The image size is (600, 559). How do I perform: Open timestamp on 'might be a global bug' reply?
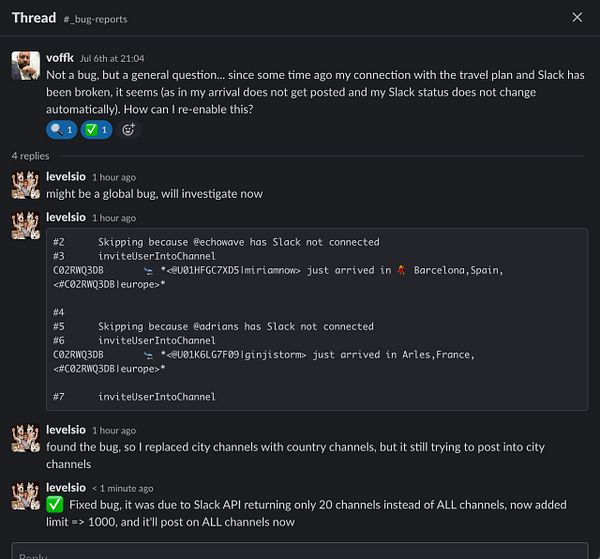pos(113,178)
